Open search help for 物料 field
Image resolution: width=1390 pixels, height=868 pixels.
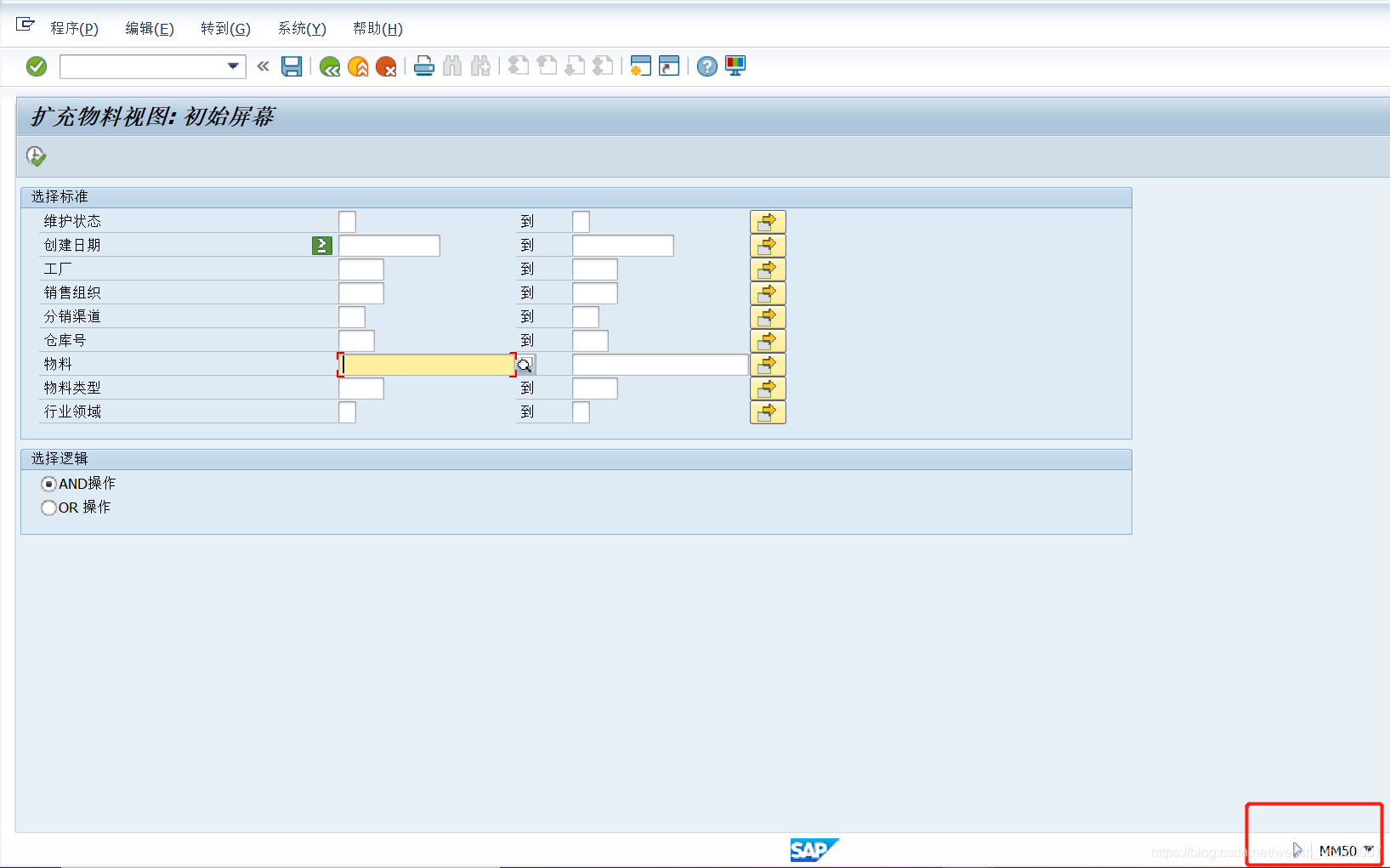click(526, 364)
